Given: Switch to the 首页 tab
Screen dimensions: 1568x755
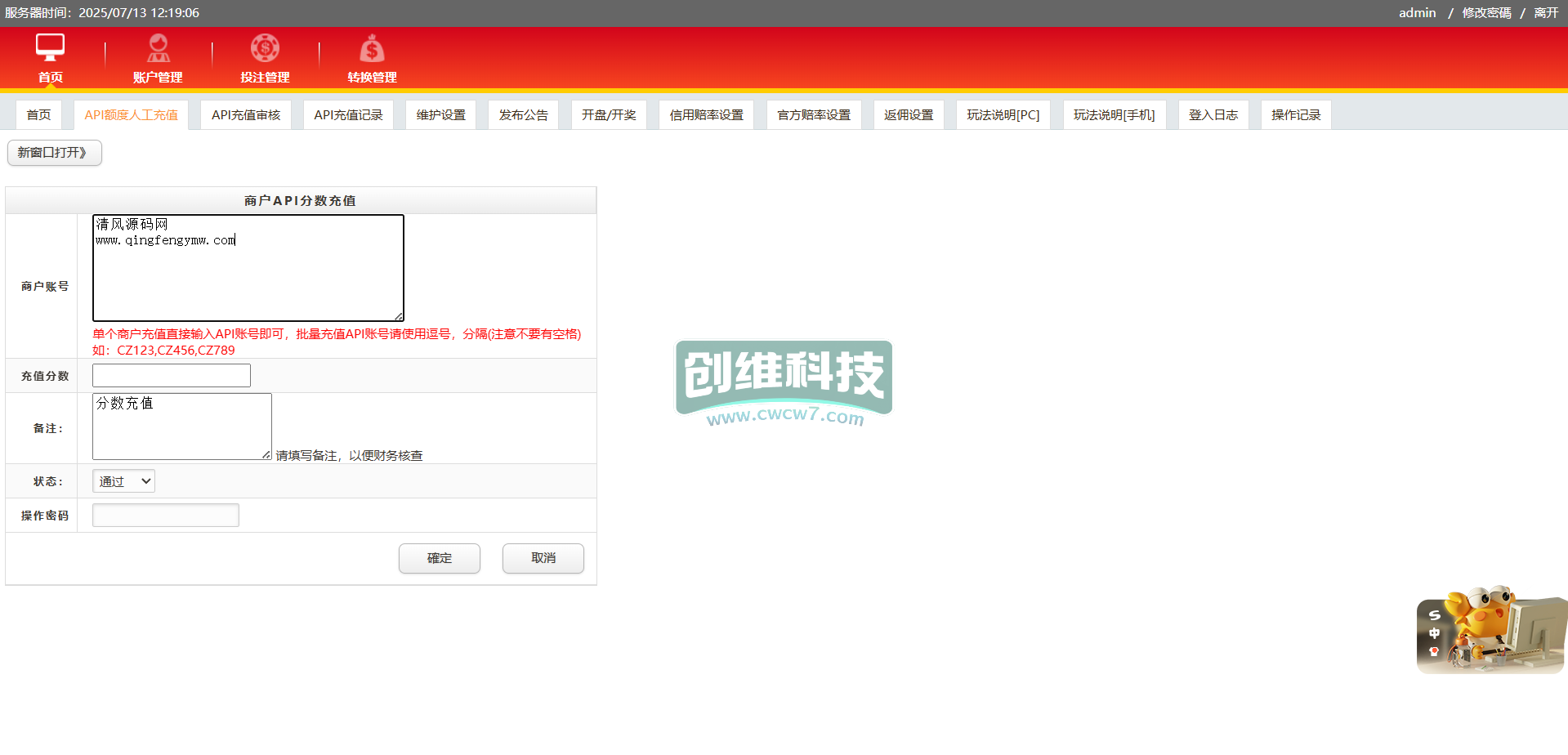Looking at the screenshot, I should coord(38,115).
